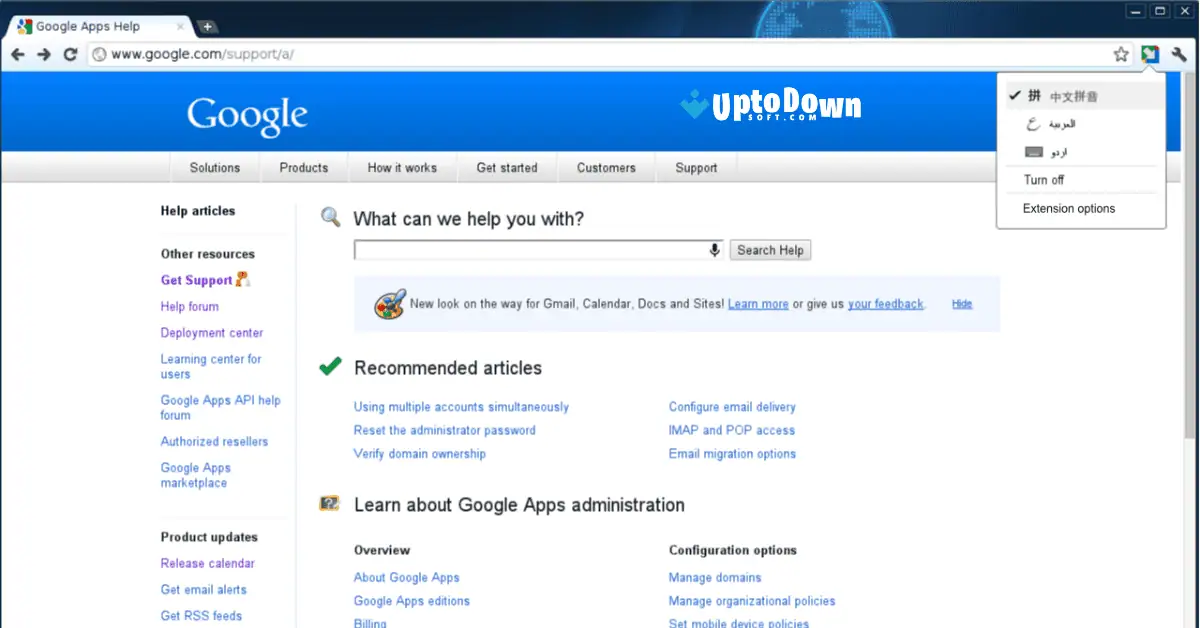Switch to the Products navigation tab
1200x628 pixels.
pos(303,168)
